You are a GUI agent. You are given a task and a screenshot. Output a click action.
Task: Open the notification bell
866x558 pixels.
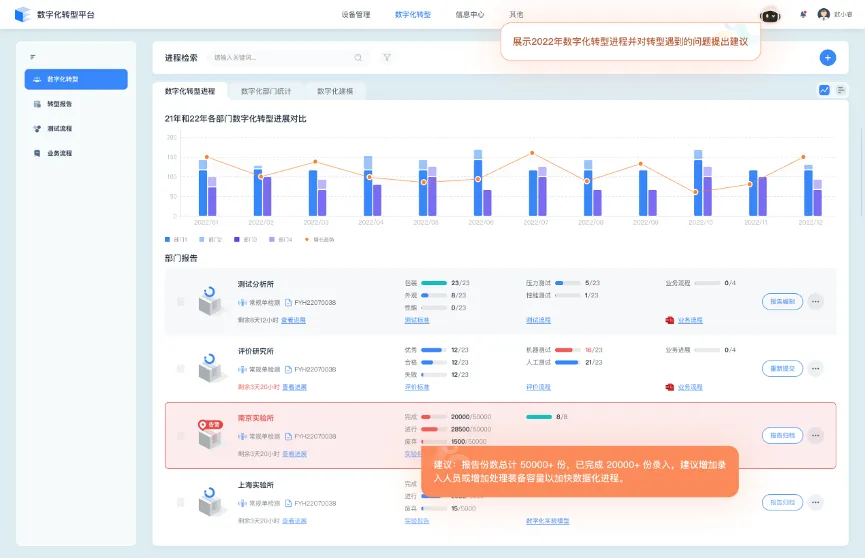tap(803, 14)
